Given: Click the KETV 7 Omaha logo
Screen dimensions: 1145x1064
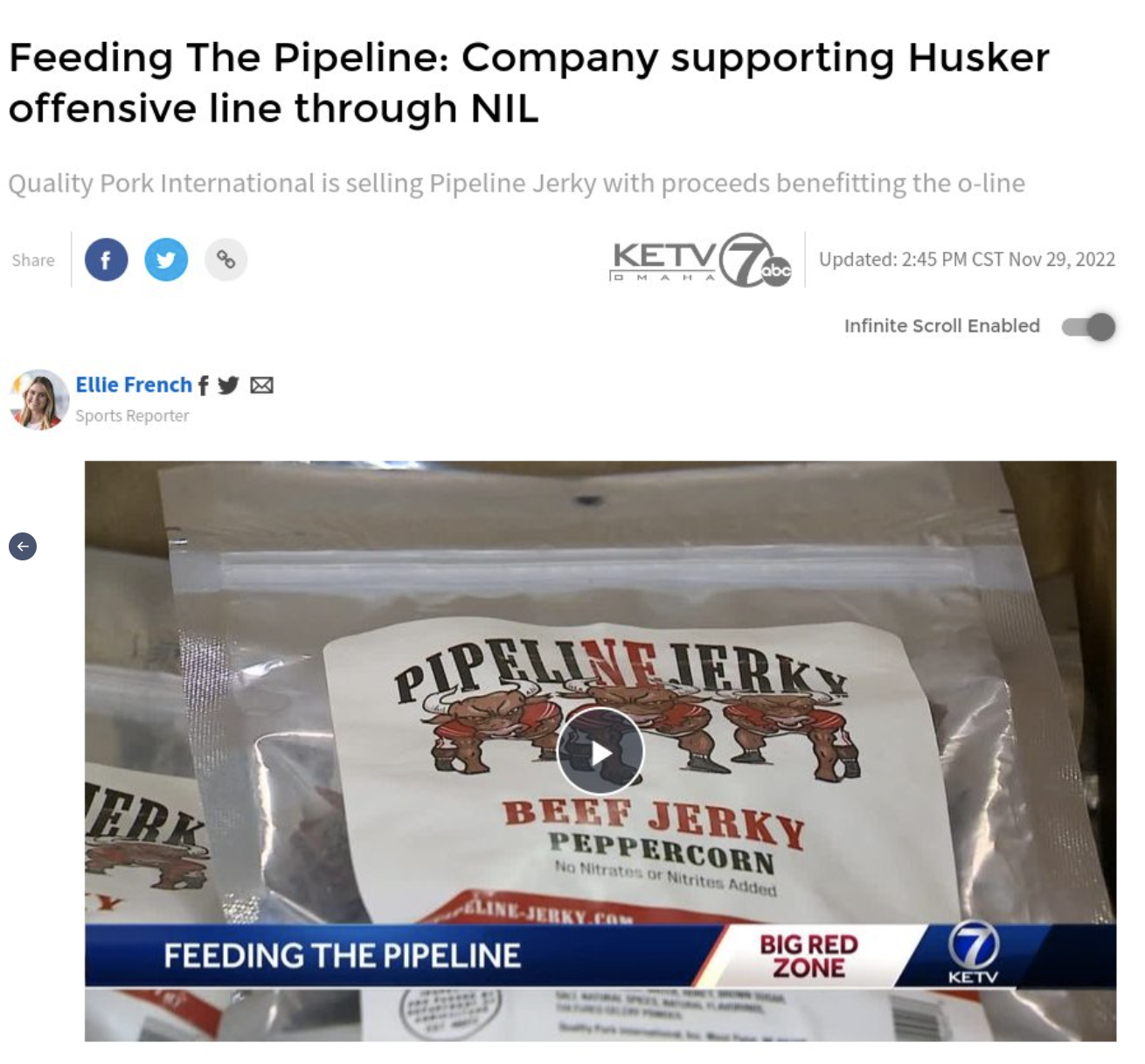Looking at the screenshot, I should tap(701, 260).
